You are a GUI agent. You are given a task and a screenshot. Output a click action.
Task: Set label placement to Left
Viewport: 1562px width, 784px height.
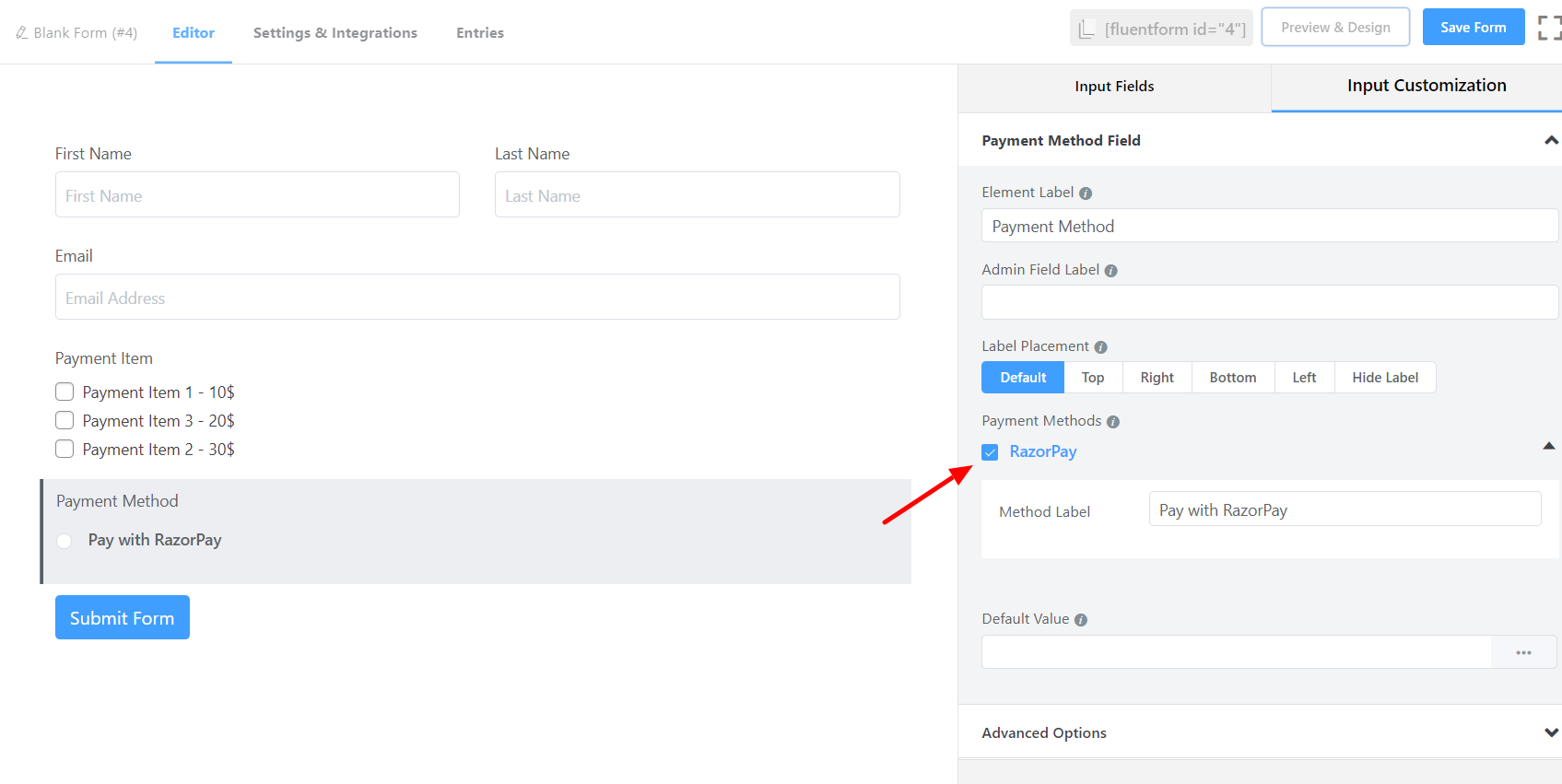coord(1304,378)
